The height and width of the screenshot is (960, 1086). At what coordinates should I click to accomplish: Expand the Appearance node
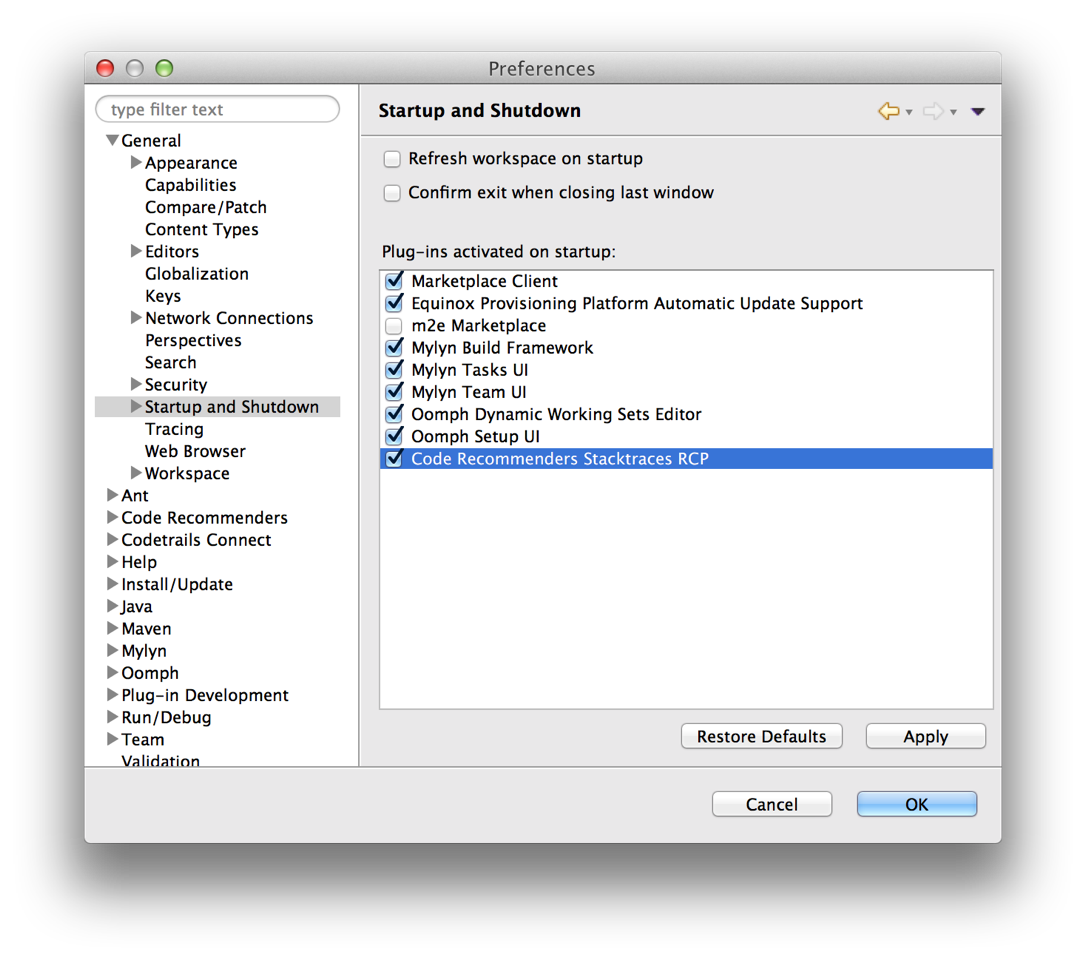[136, 162]
